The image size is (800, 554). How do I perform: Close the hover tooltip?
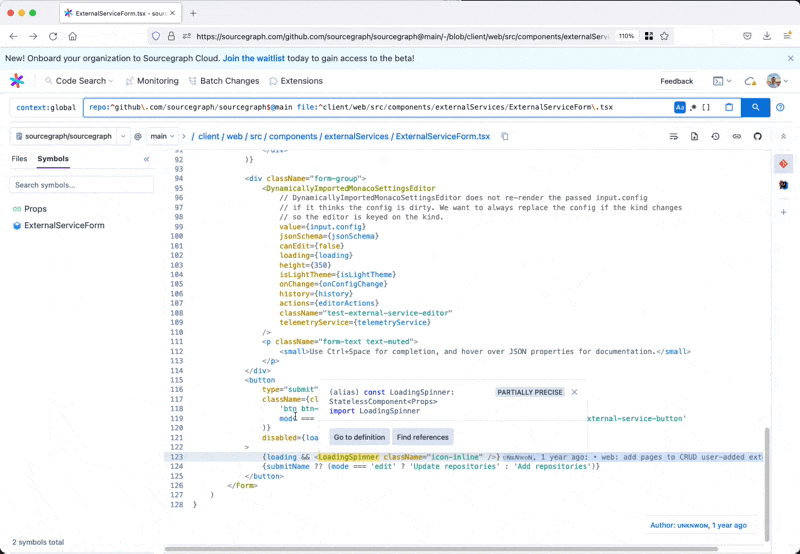574,392
